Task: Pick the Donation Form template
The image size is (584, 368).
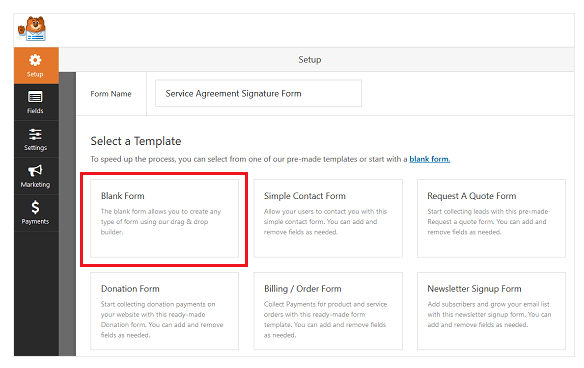Action: (x=164, y=311)
